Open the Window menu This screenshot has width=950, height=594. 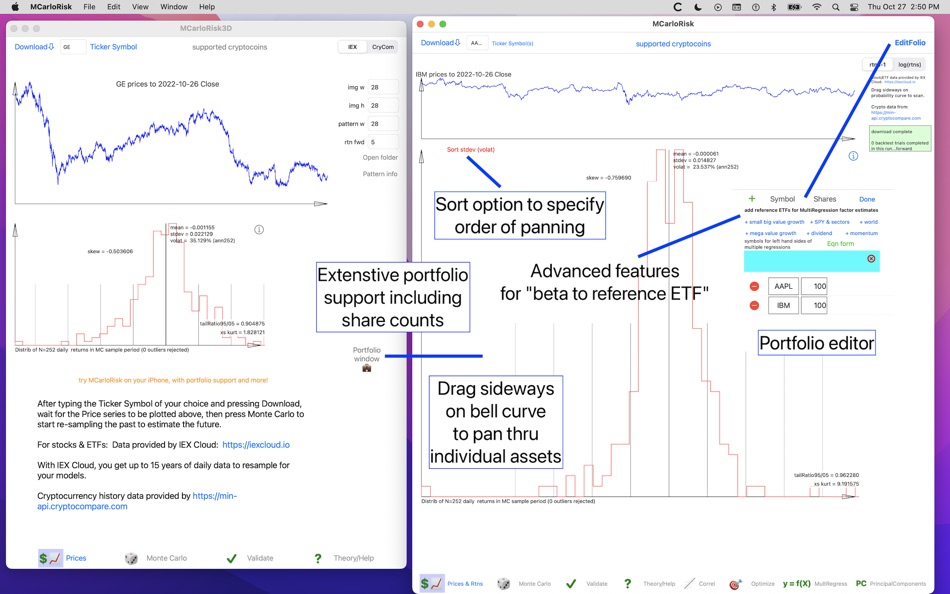tap(174, 7)
